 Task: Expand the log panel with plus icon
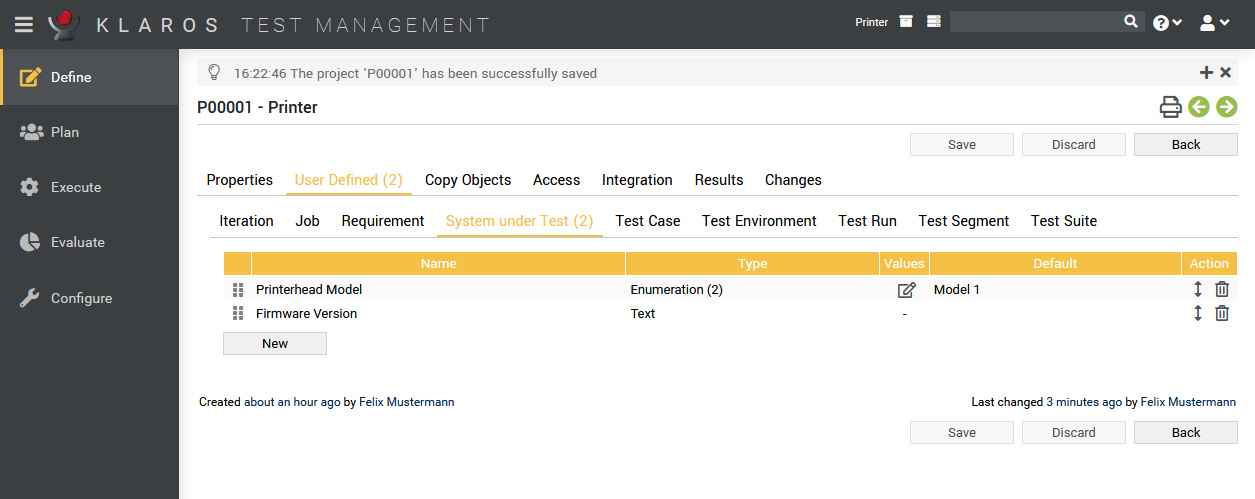coord(1206,72)
